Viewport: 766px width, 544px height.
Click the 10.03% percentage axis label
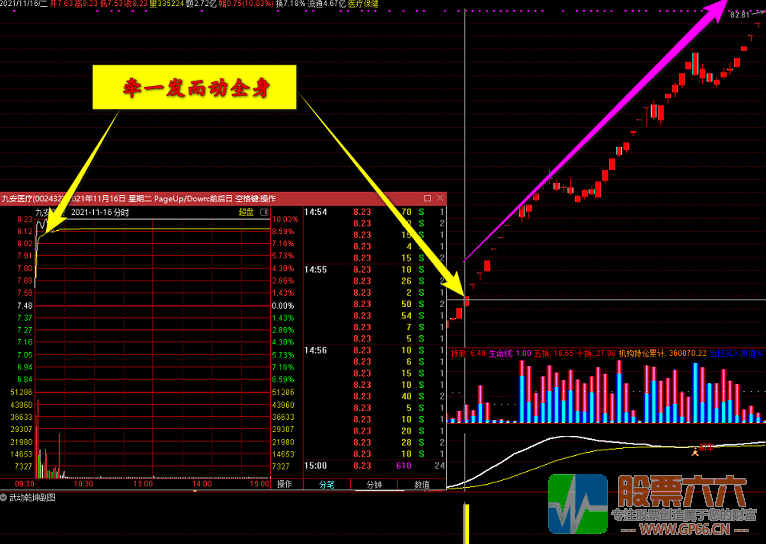[x=285, y=219]
